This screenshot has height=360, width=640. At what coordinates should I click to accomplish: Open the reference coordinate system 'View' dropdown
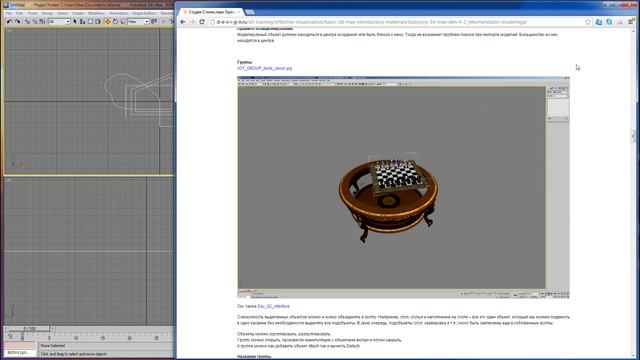(x=138, y=22)
